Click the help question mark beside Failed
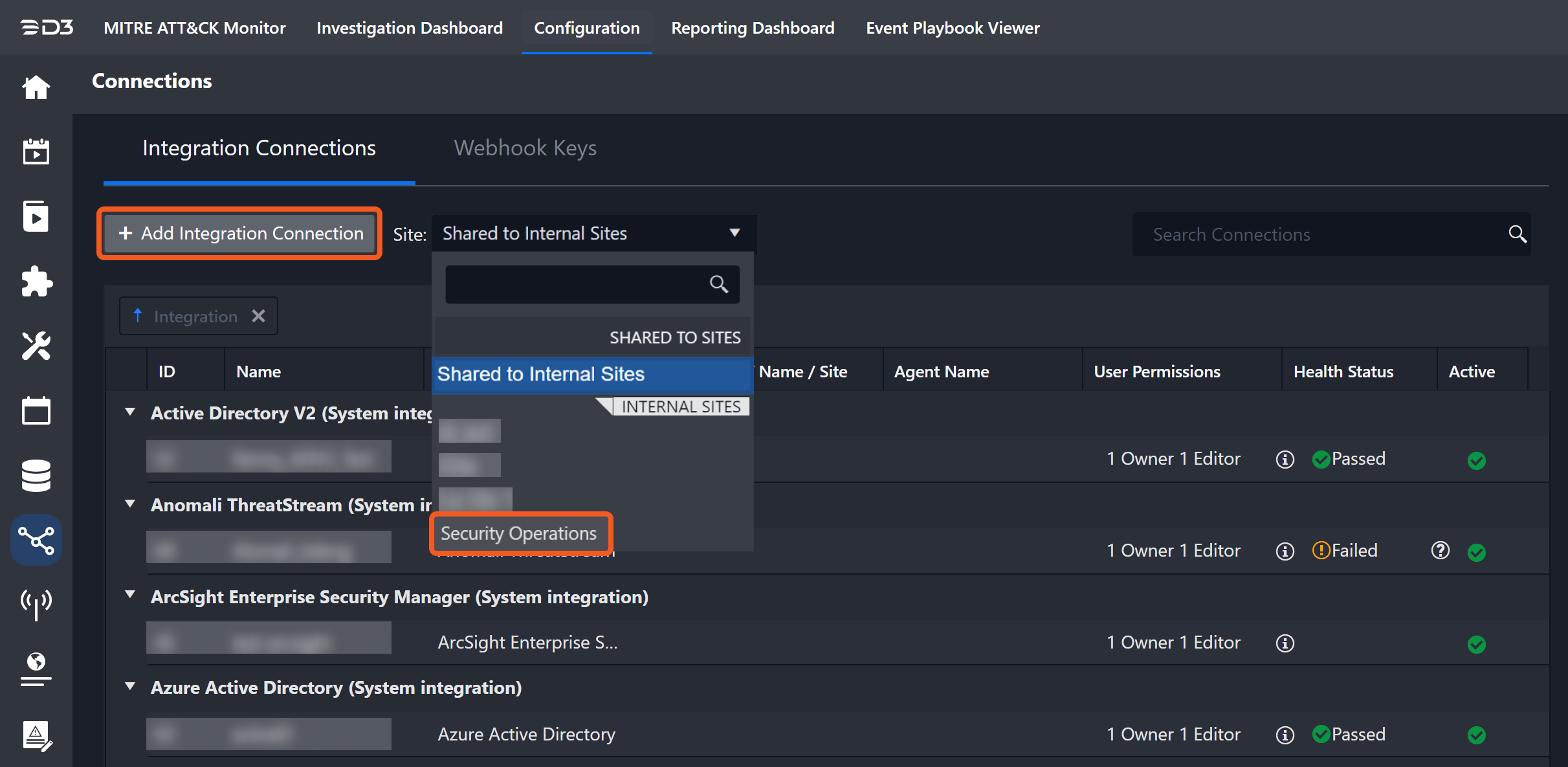The width and height of the screenshot is (1568, 767). (x=1440, y=551)
